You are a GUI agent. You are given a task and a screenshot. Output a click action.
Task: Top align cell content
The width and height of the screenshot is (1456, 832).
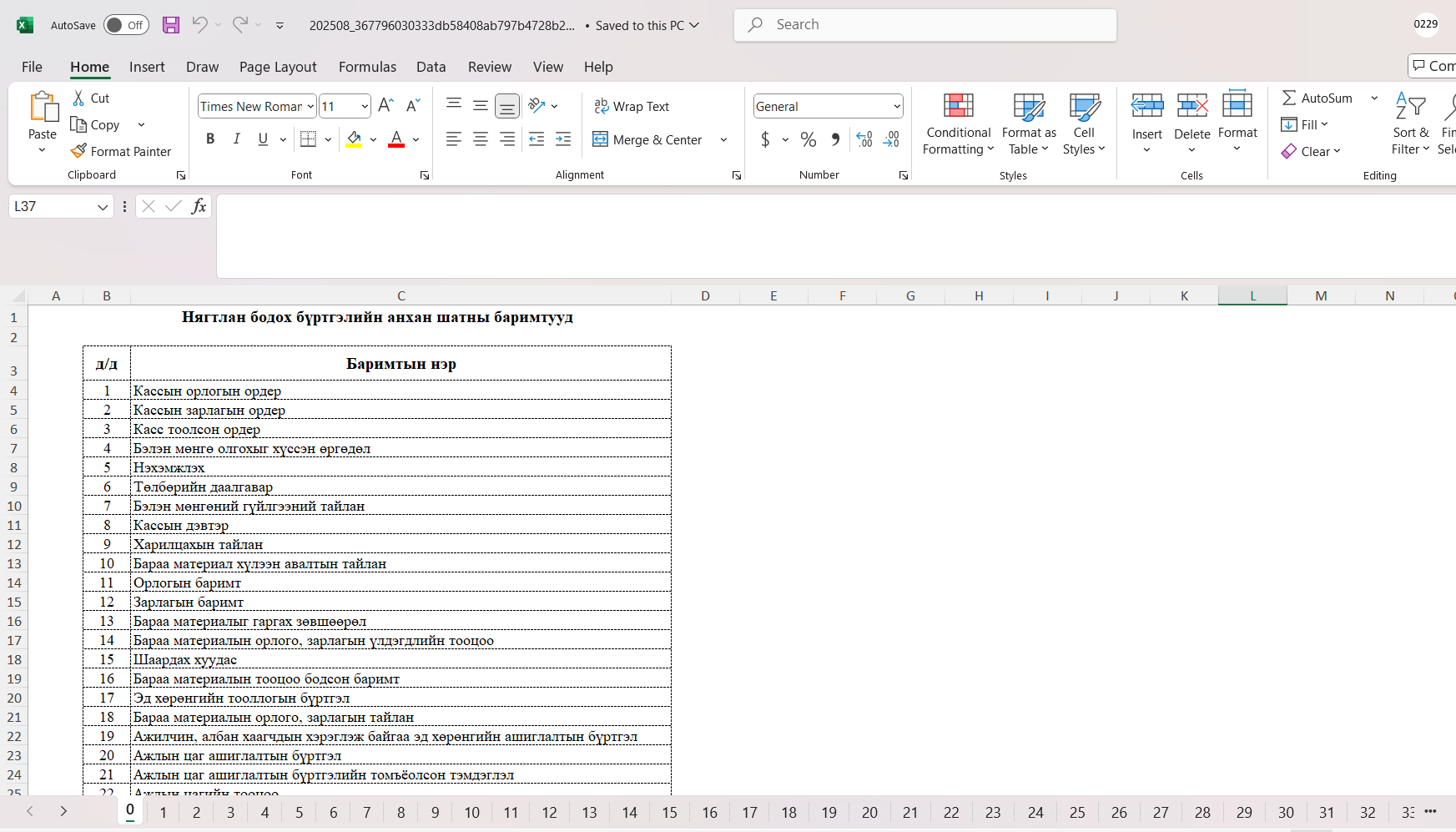[x=454, y=105]
